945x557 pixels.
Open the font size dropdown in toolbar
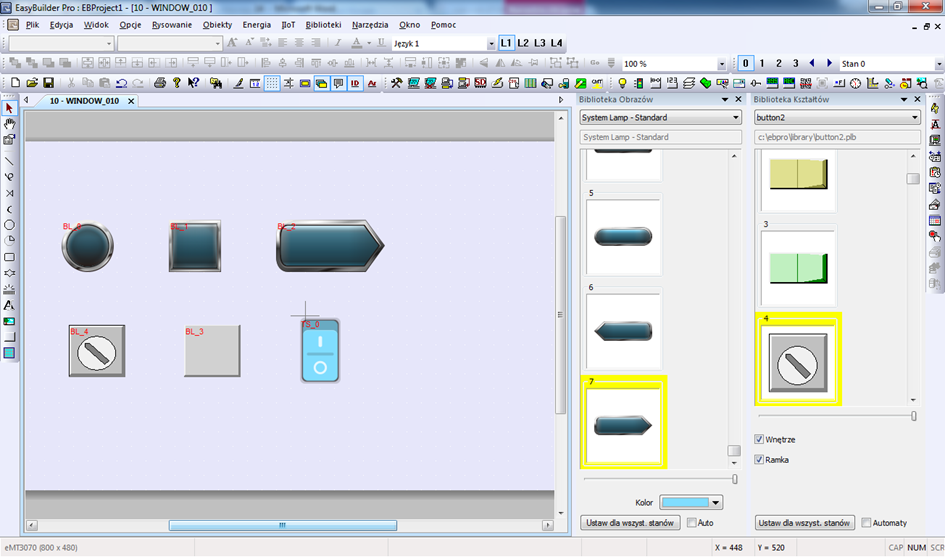(218, 43)
